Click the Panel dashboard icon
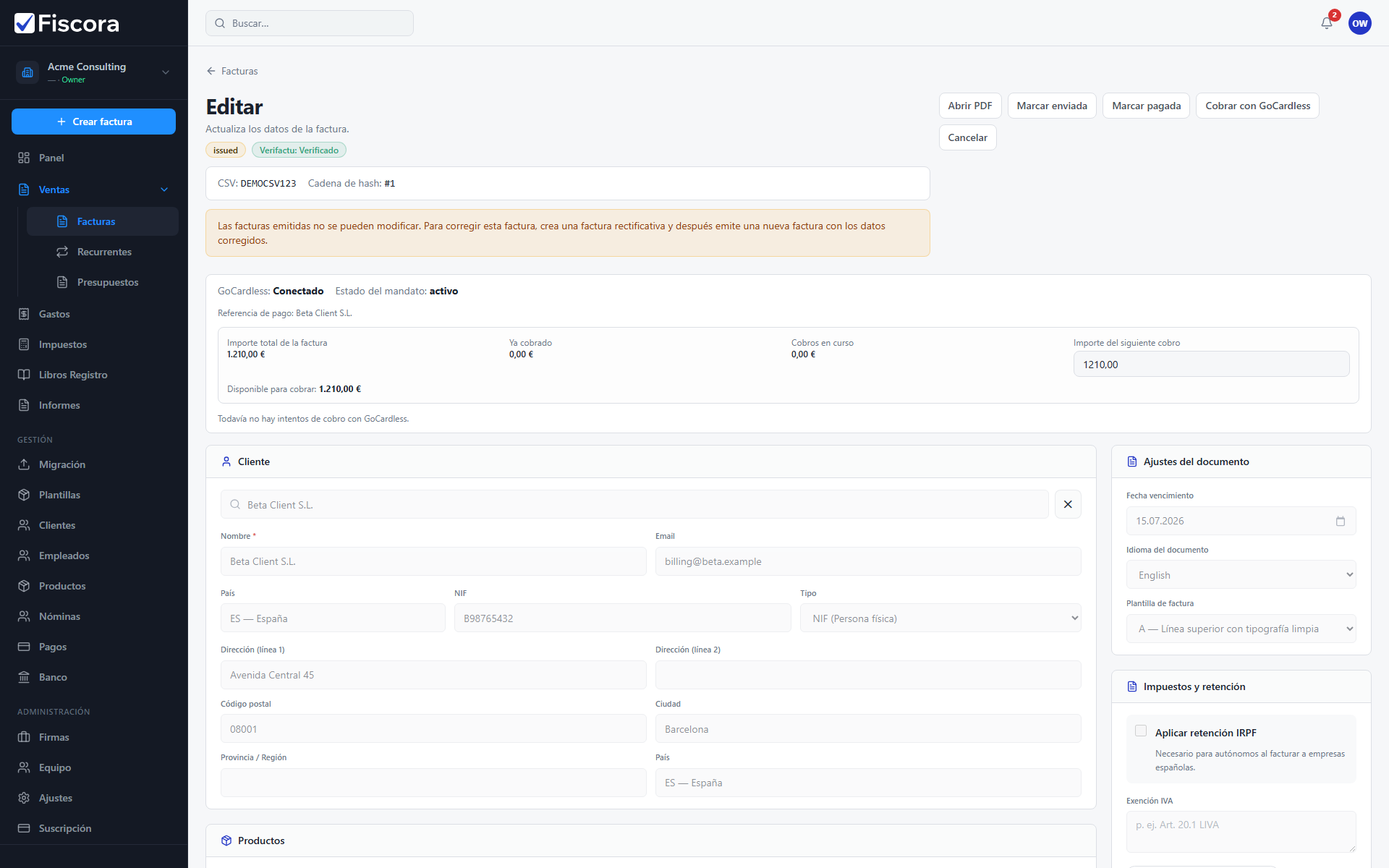This screenshot has width=1389, height=868. click(x=24, y=158)
